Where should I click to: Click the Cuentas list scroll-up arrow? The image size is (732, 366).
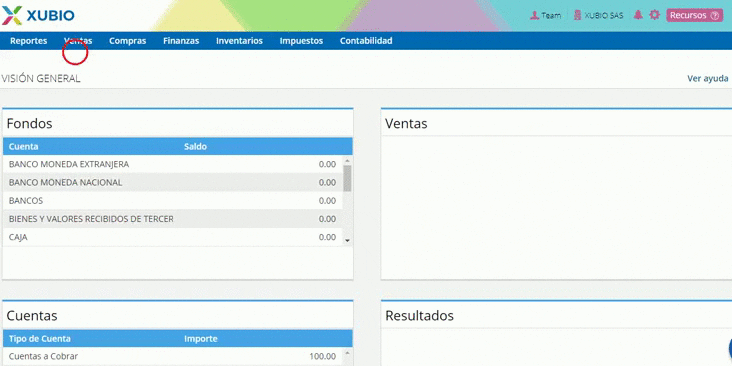[347, 352]
